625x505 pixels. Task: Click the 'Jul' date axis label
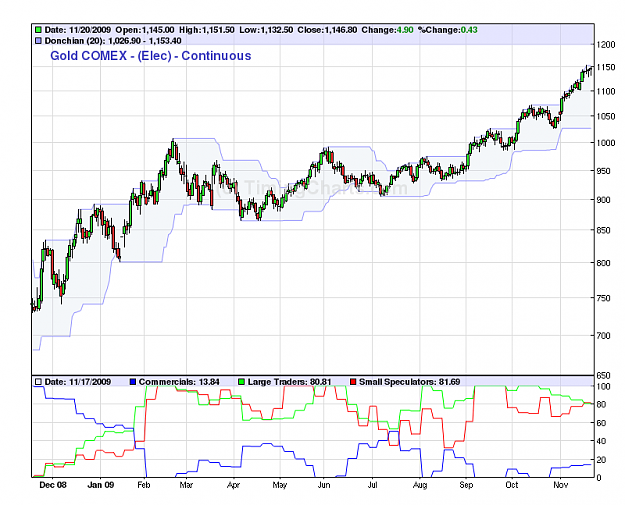(x=373, y=485)
